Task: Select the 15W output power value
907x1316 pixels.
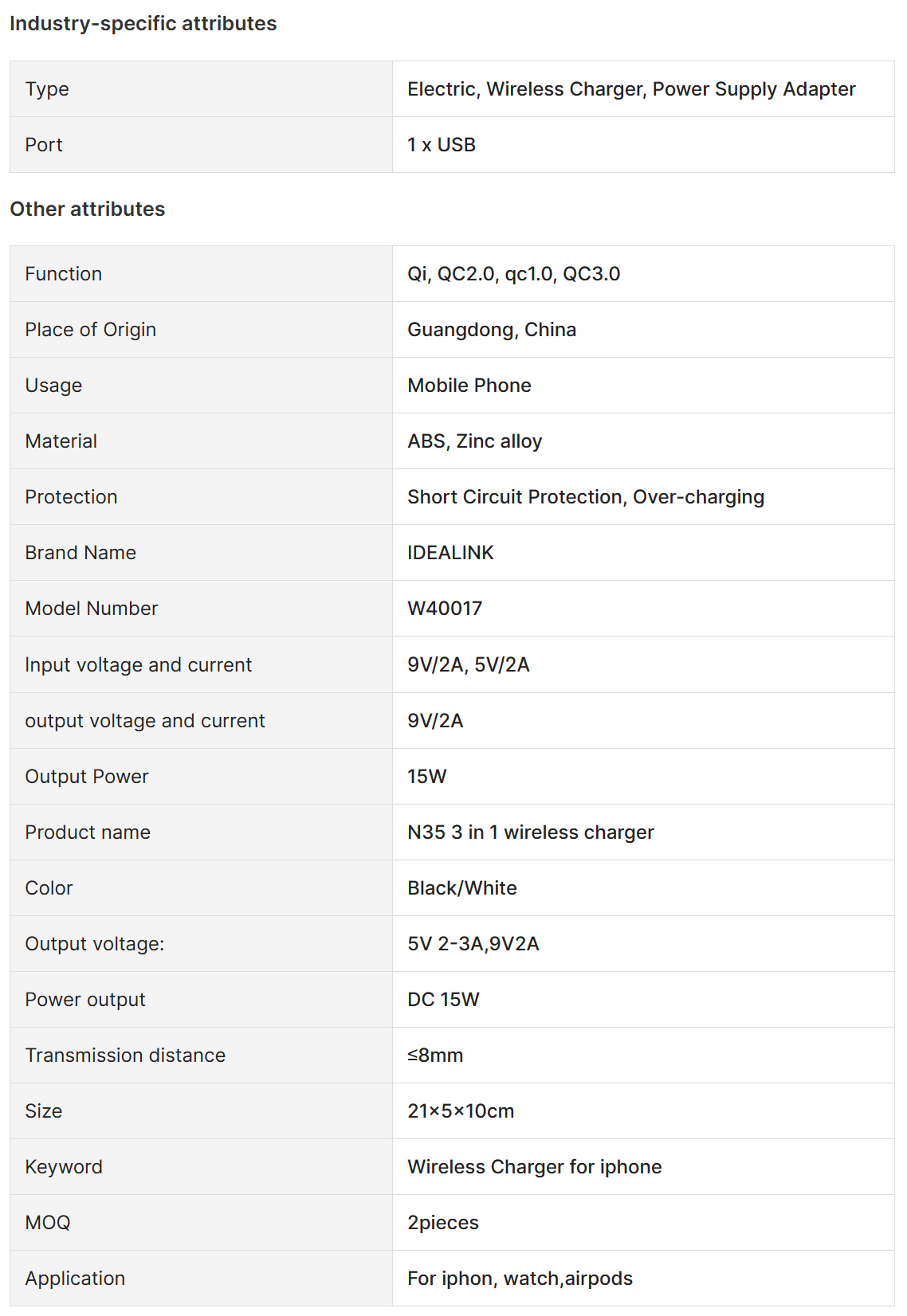Action: 427,777
